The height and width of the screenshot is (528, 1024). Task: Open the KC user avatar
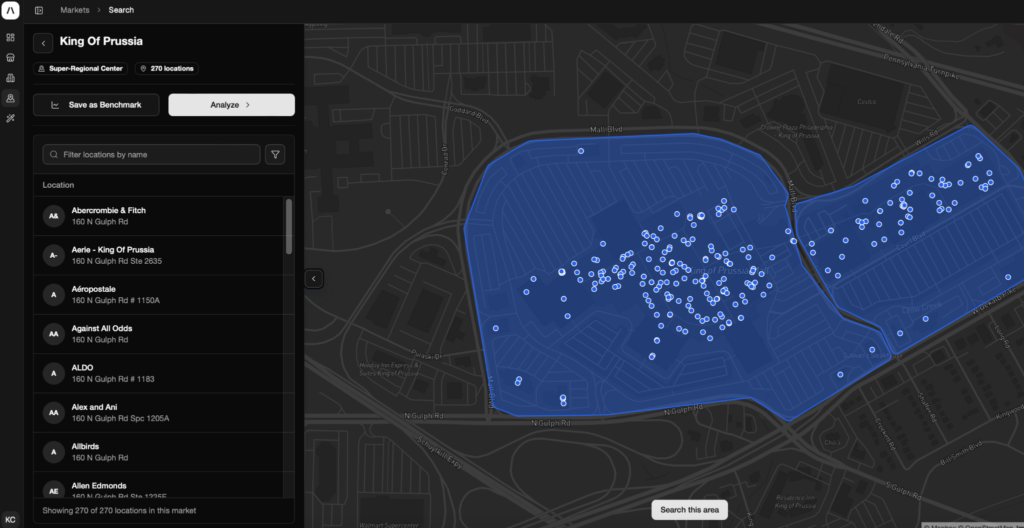[10, 520]
